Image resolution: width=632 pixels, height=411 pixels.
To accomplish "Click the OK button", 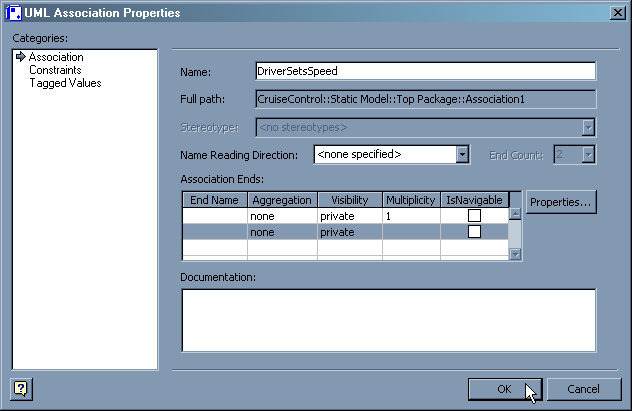I will pyautogui.click(x=505, y=388).
